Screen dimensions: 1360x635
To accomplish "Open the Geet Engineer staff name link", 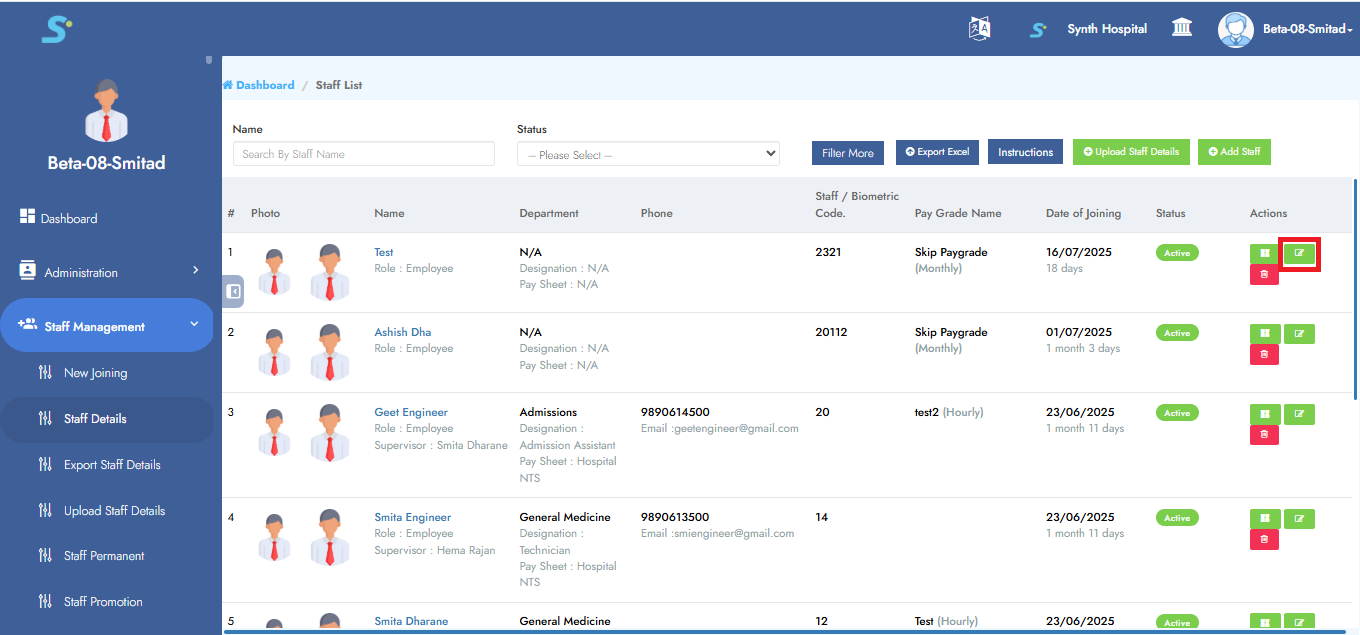I will click(410, 412).
